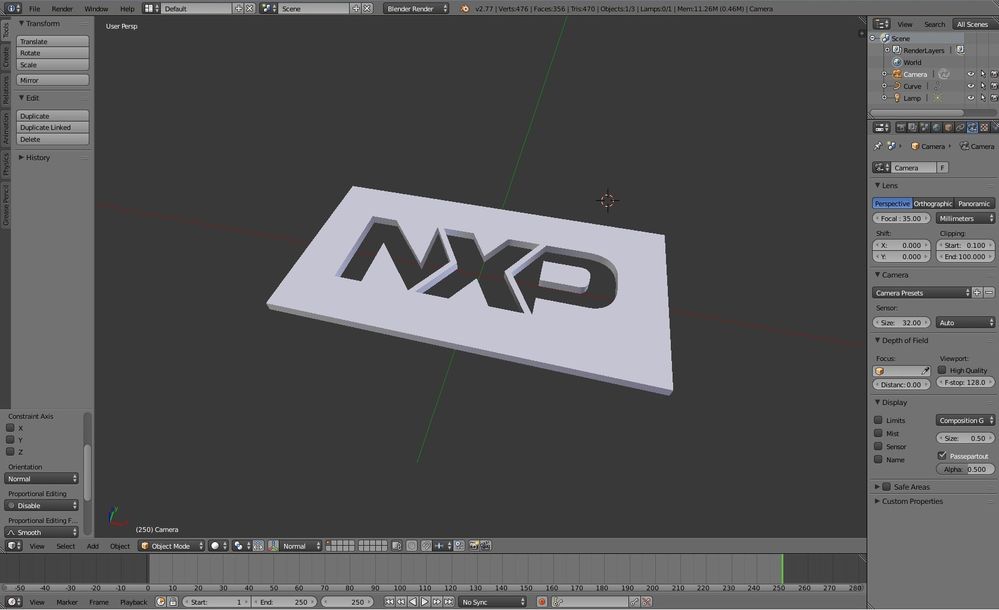
Task: Open the Render menu in top bar
Action: pyautogui.click(x=61, y=8)
